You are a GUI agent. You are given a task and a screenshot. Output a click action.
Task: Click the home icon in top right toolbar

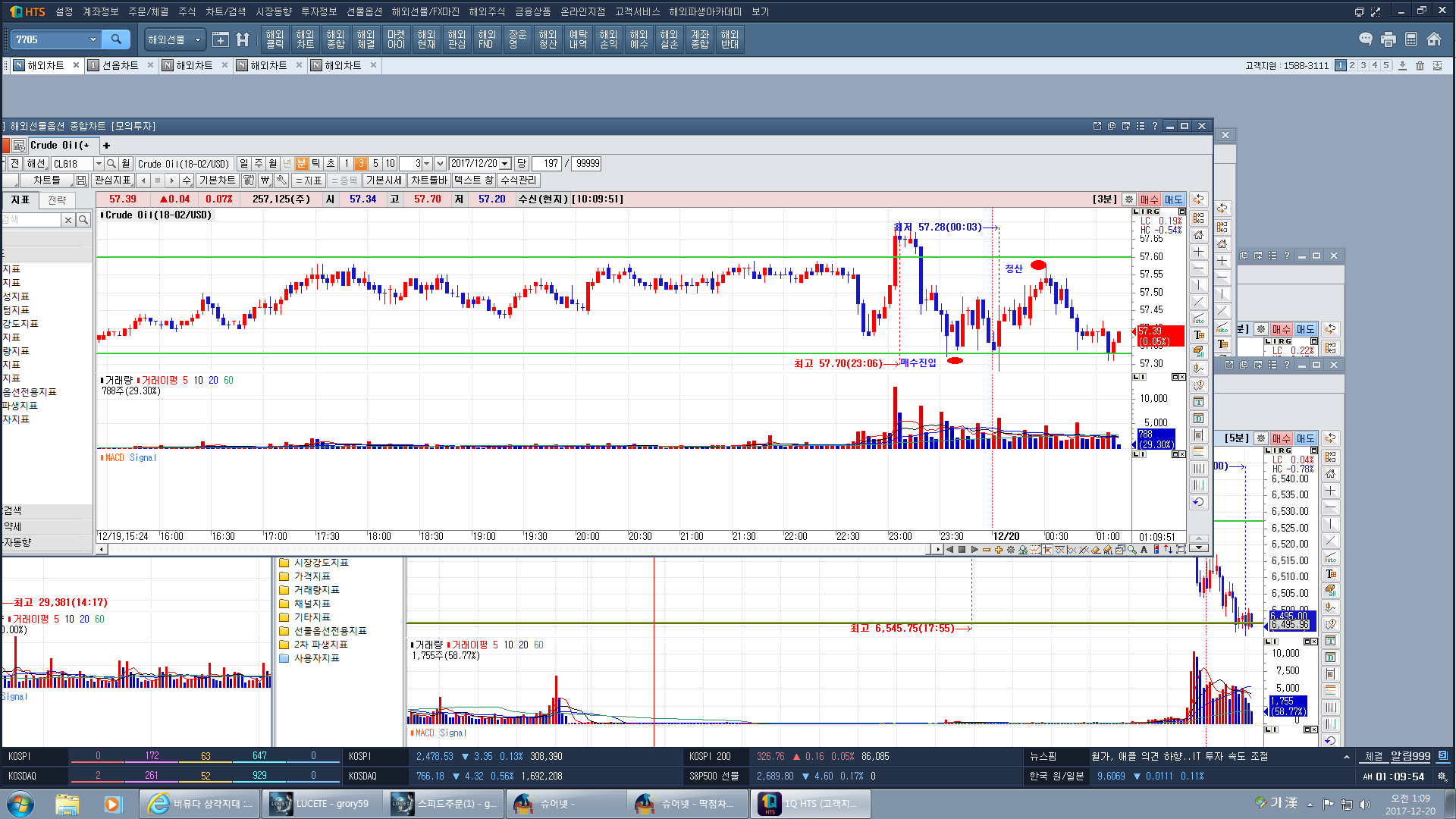click(1433, 39)
